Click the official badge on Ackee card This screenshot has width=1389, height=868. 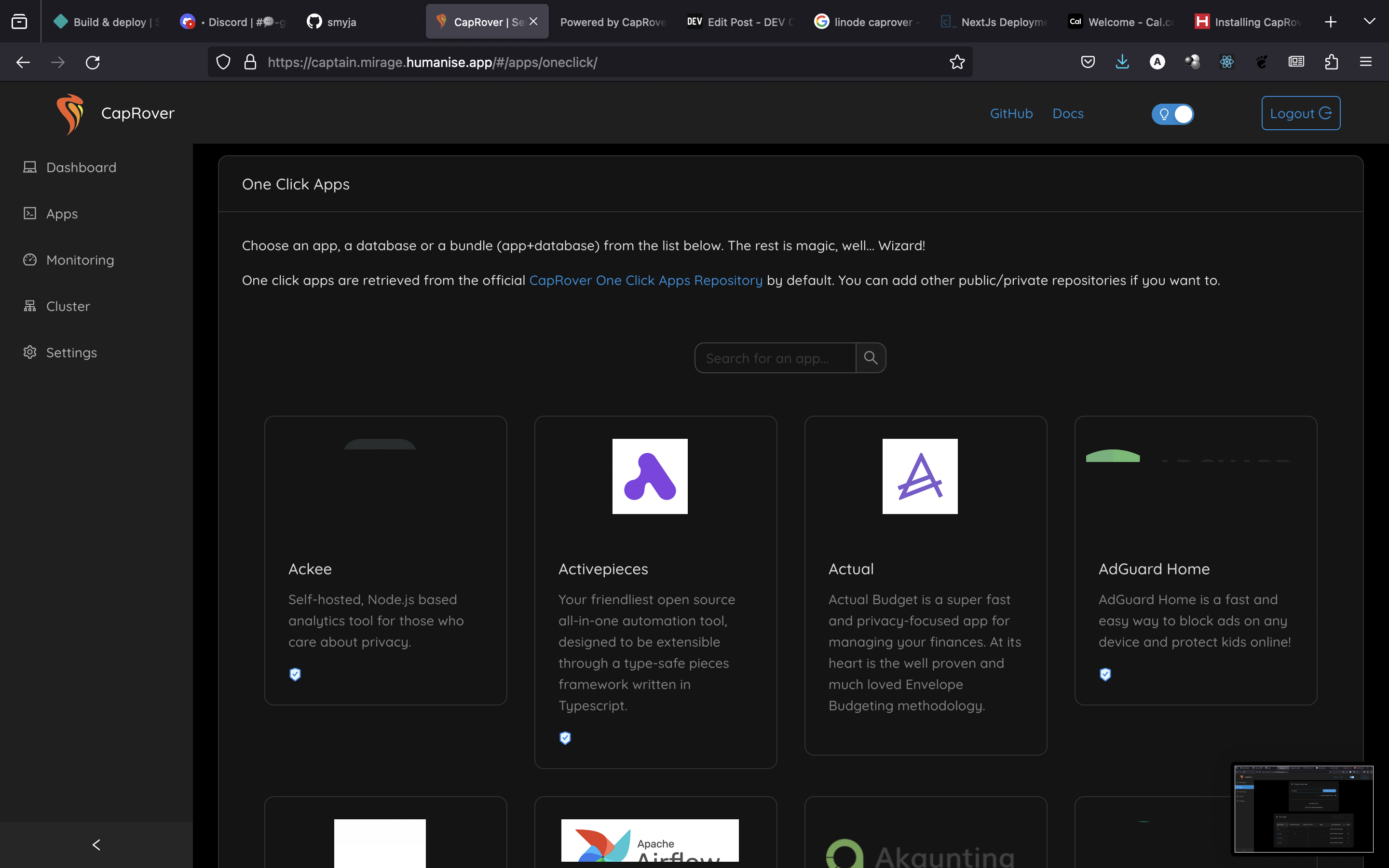(x=295, y=674)
